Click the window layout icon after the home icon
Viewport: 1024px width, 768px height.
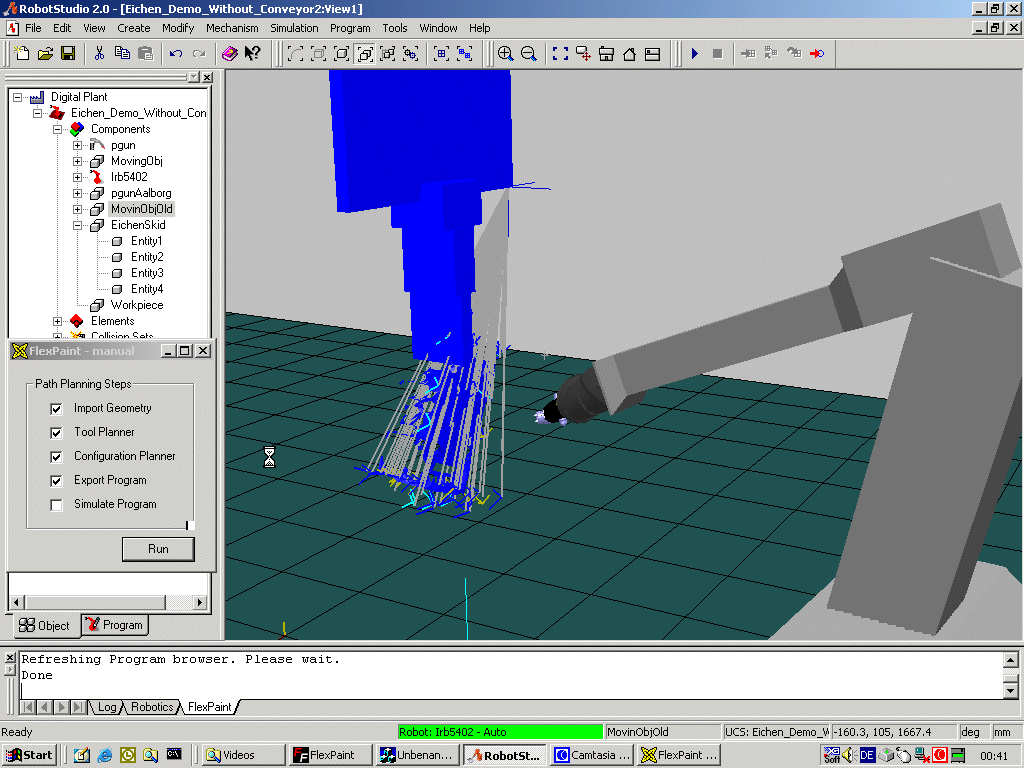coord(652,54)
